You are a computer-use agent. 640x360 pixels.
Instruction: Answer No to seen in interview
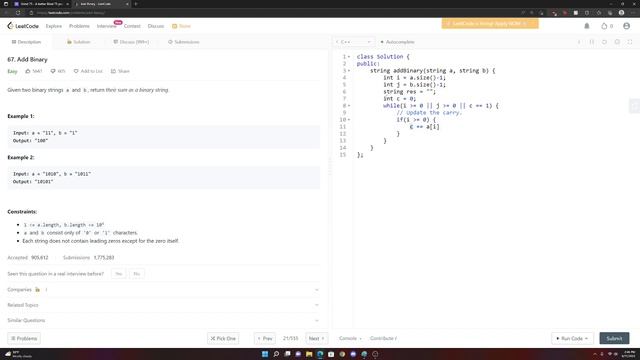[136, 273]
